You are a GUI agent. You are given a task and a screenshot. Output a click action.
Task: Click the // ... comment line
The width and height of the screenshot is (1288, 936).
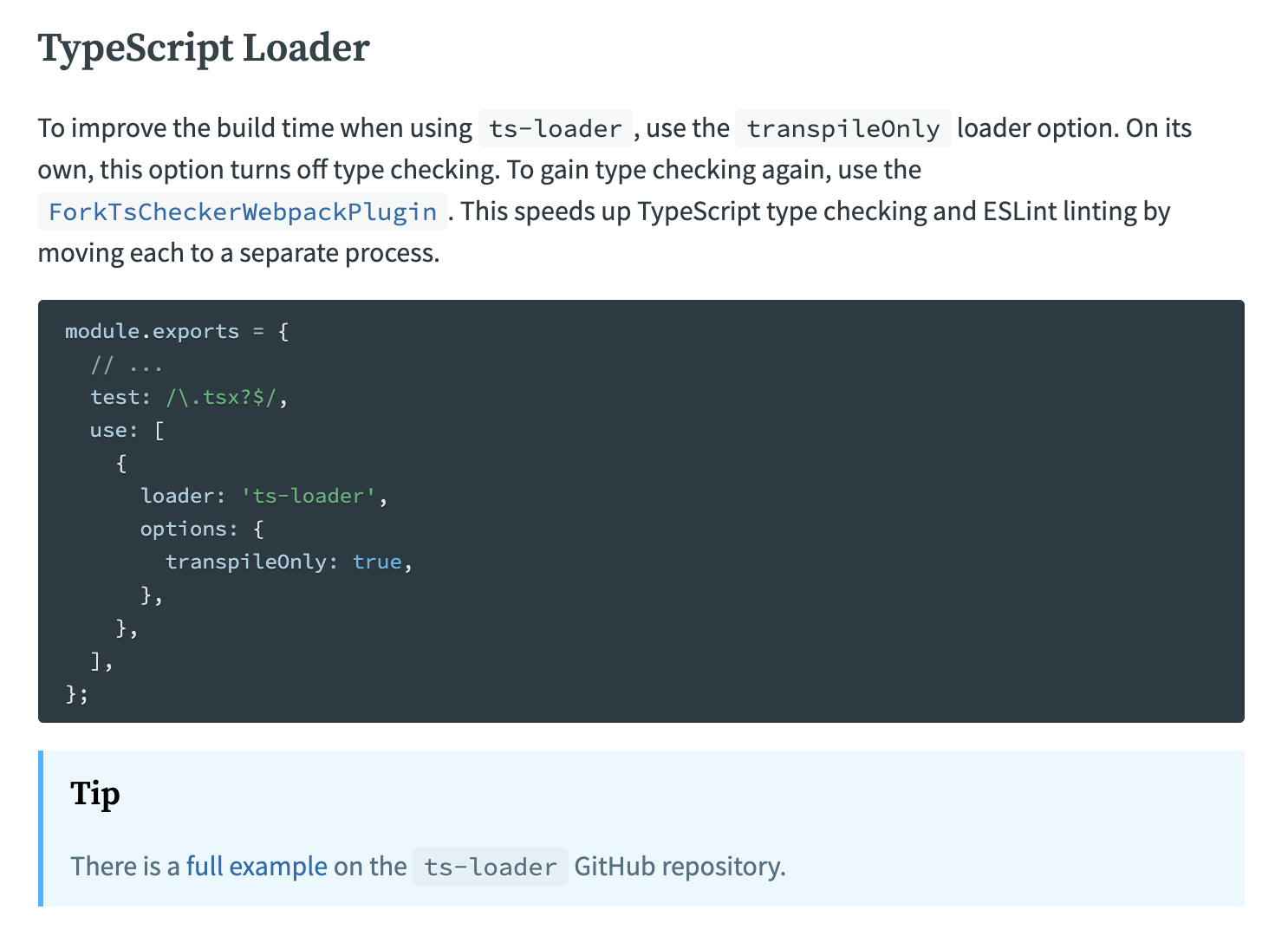[127, 364]
